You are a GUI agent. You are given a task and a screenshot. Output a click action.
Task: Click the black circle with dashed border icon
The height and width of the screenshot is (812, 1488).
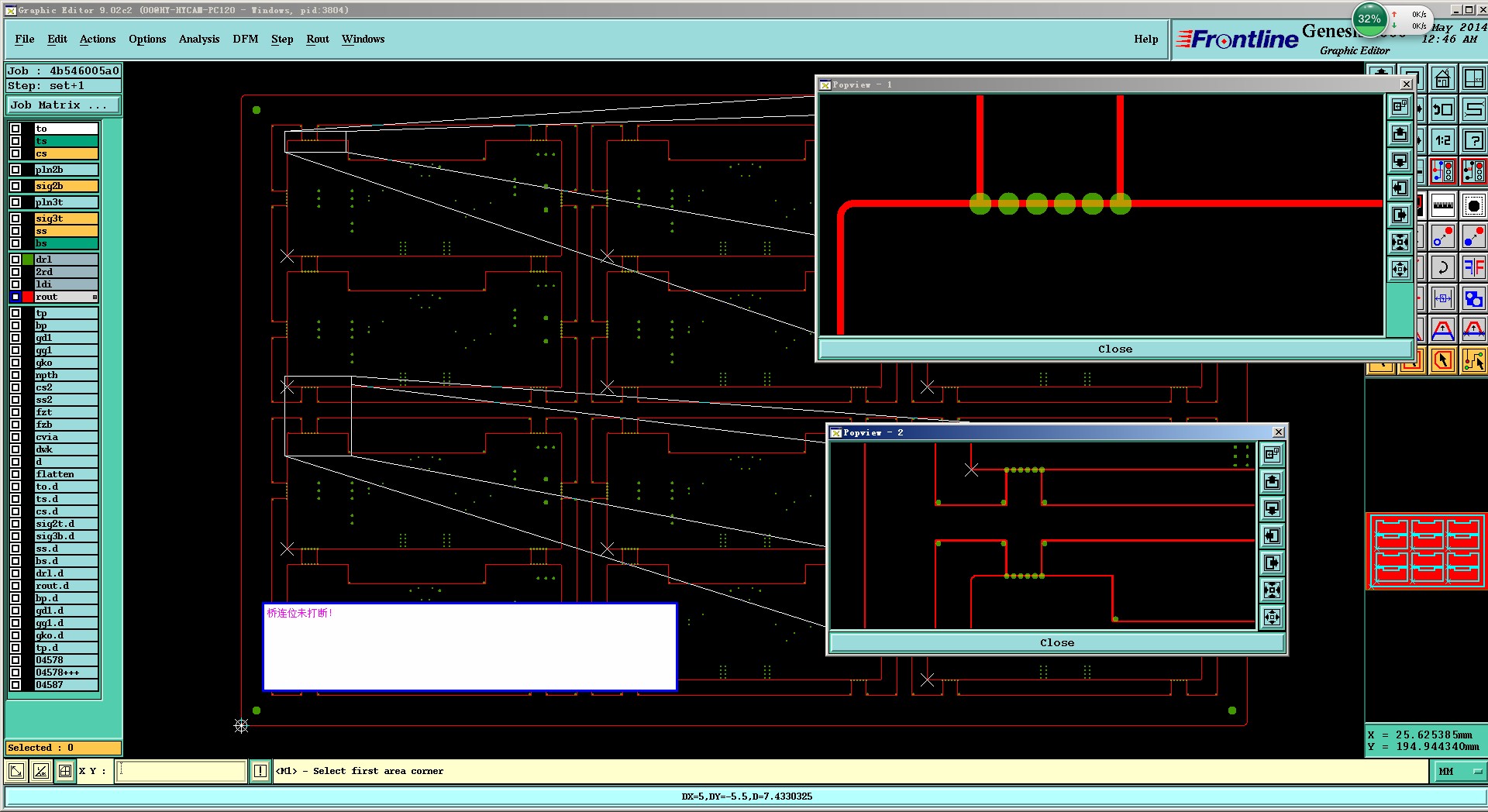point(1473,205)
